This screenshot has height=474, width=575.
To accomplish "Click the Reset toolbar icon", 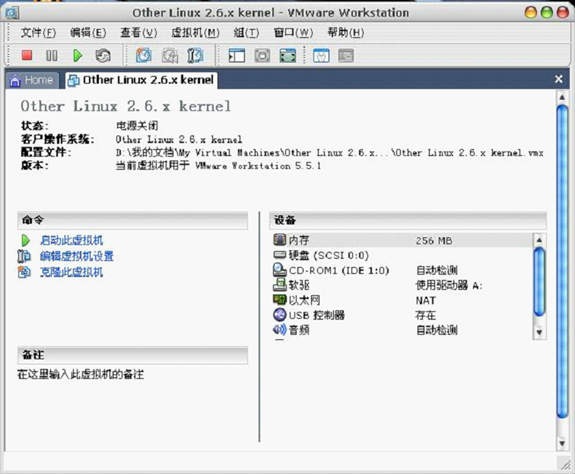I will pos(103,56).
